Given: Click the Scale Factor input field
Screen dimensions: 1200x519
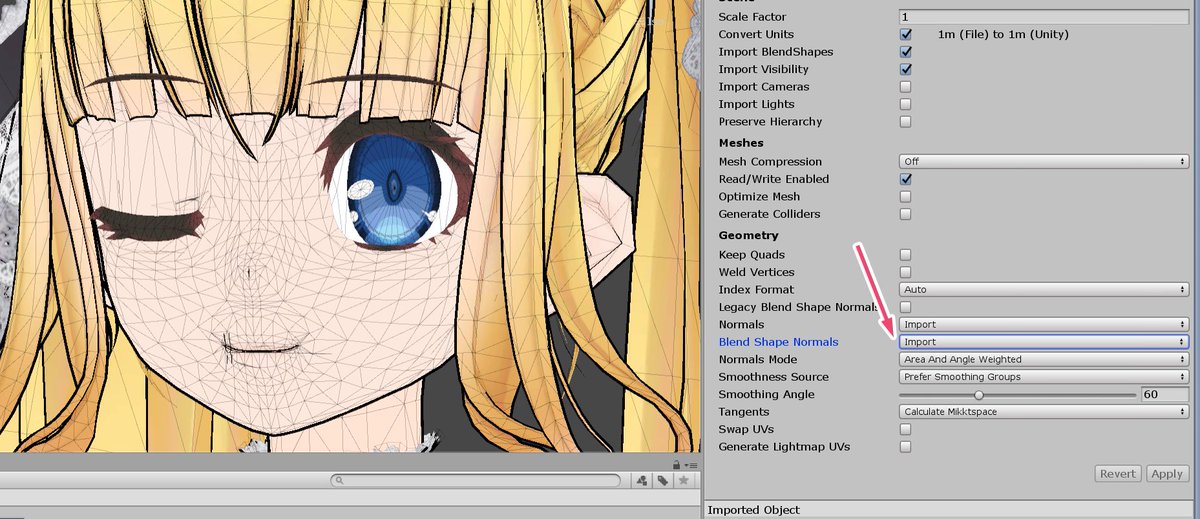Looking at the screenshot, I should coord(1044,17).
